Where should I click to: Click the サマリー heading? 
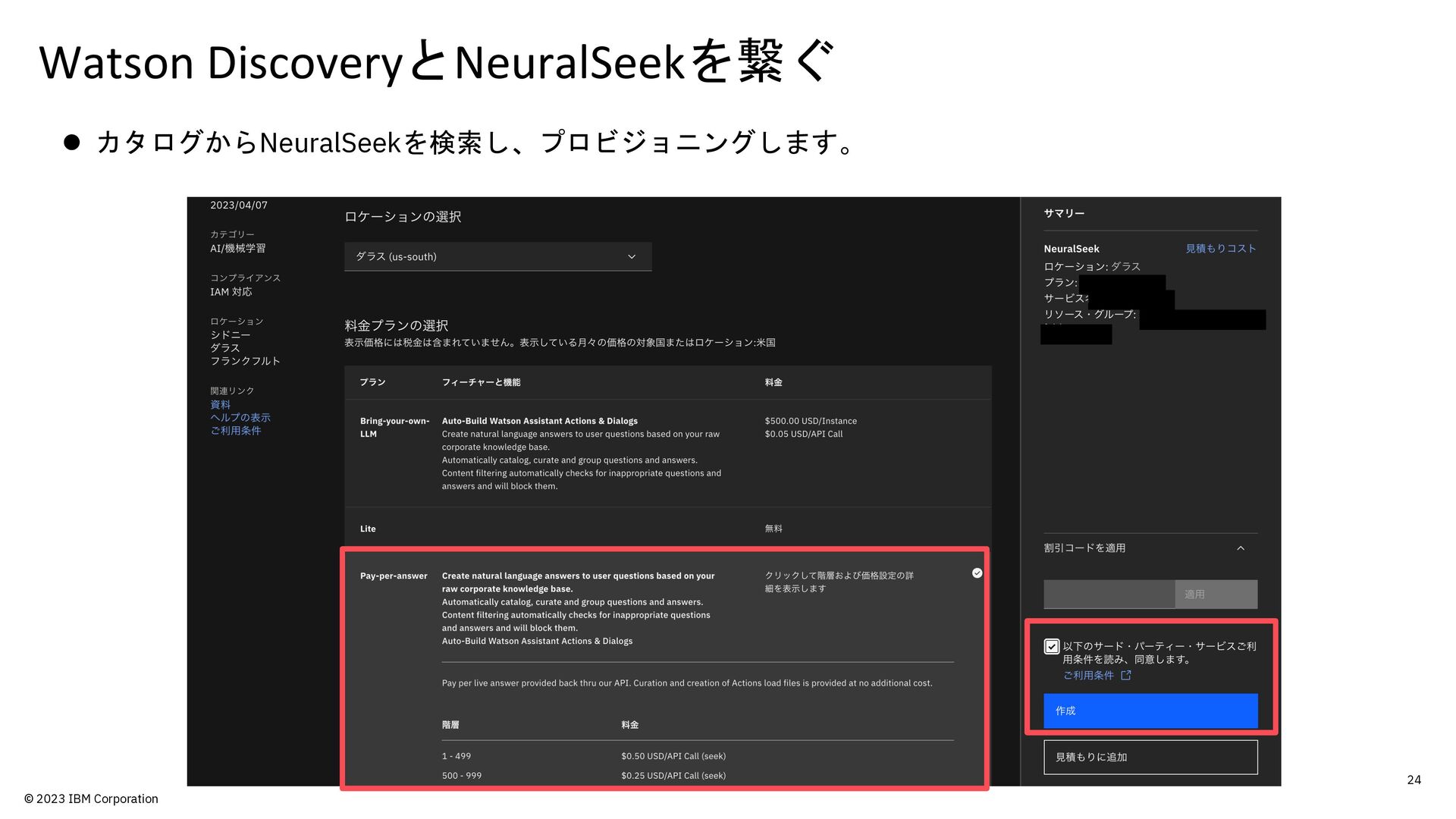pyautogui.click(x=1064, y=213)
